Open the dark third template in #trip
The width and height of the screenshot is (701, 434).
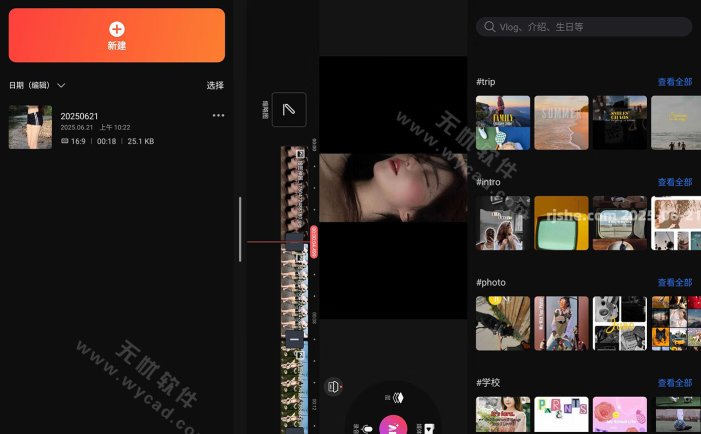point(620,123)
